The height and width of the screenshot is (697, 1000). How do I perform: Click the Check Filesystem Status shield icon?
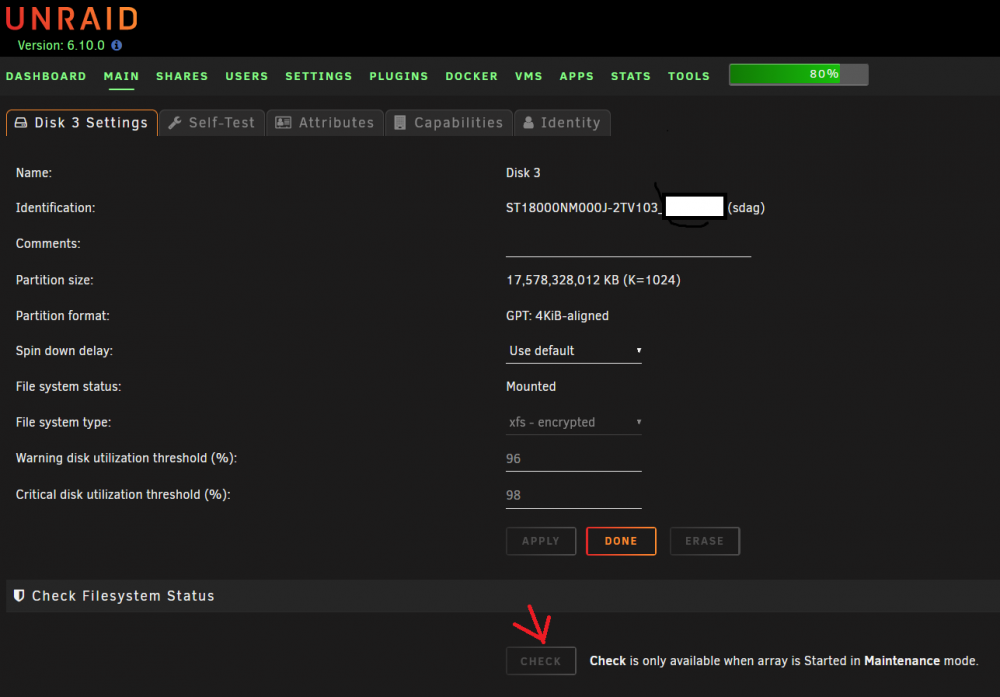[19, 595]
